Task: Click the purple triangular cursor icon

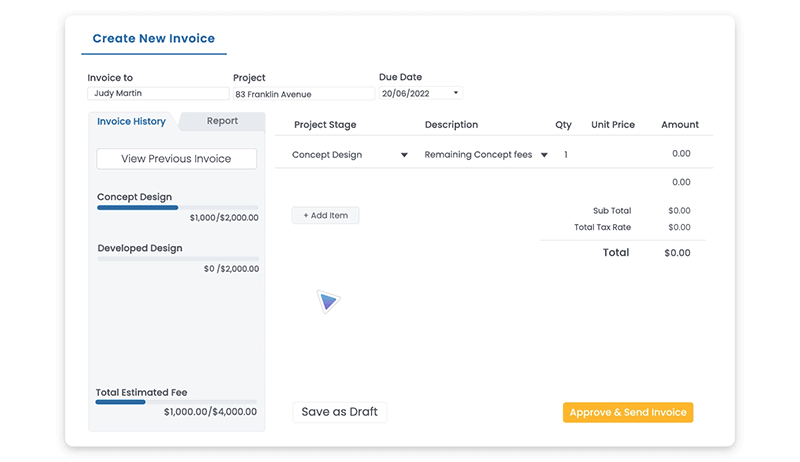Action: [x=328, y=301]
